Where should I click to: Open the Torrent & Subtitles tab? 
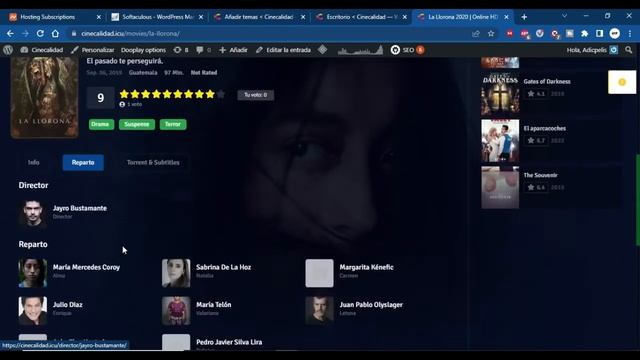tap(153, 162)
